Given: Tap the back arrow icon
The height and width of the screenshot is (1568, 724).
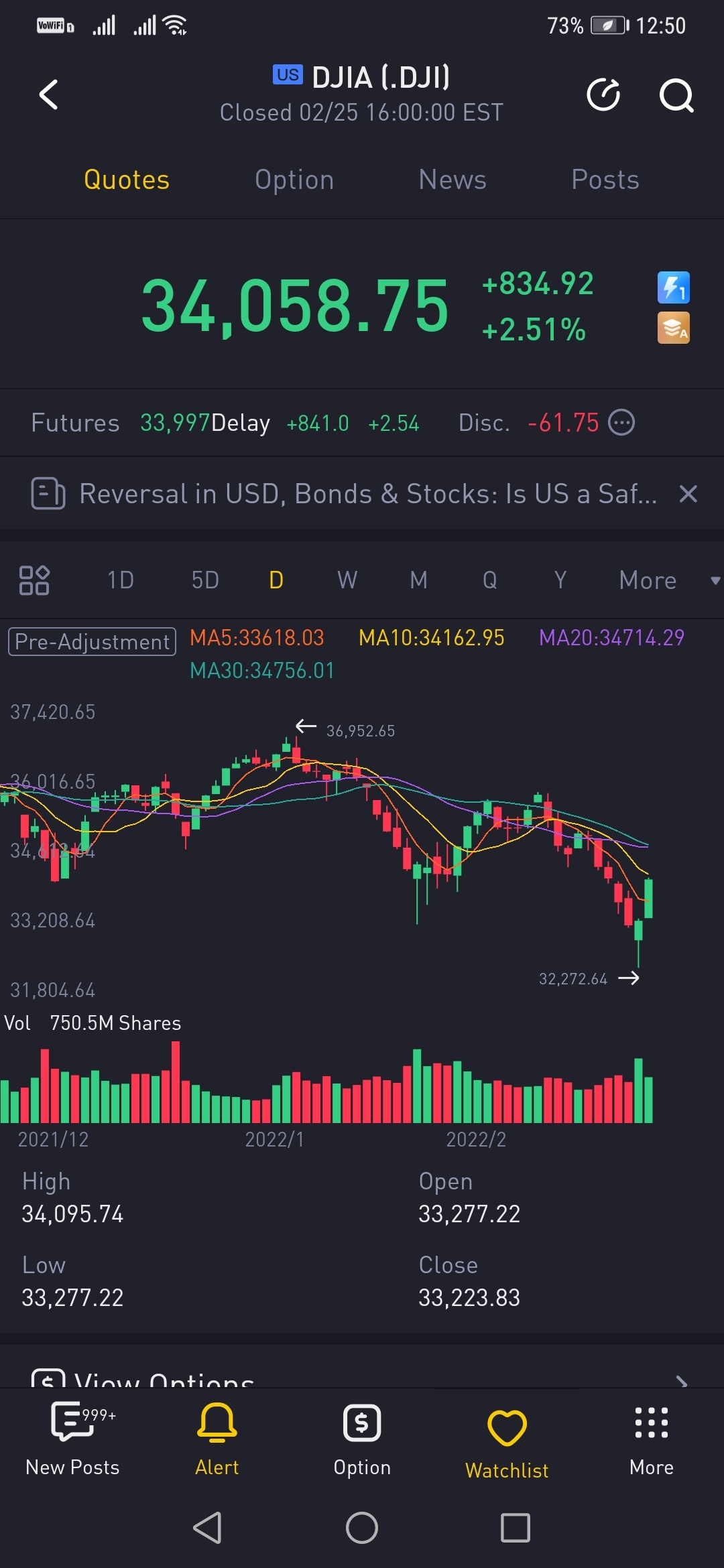Looking at the screenshot, I should pyautogui.click(x=49, y=94).
